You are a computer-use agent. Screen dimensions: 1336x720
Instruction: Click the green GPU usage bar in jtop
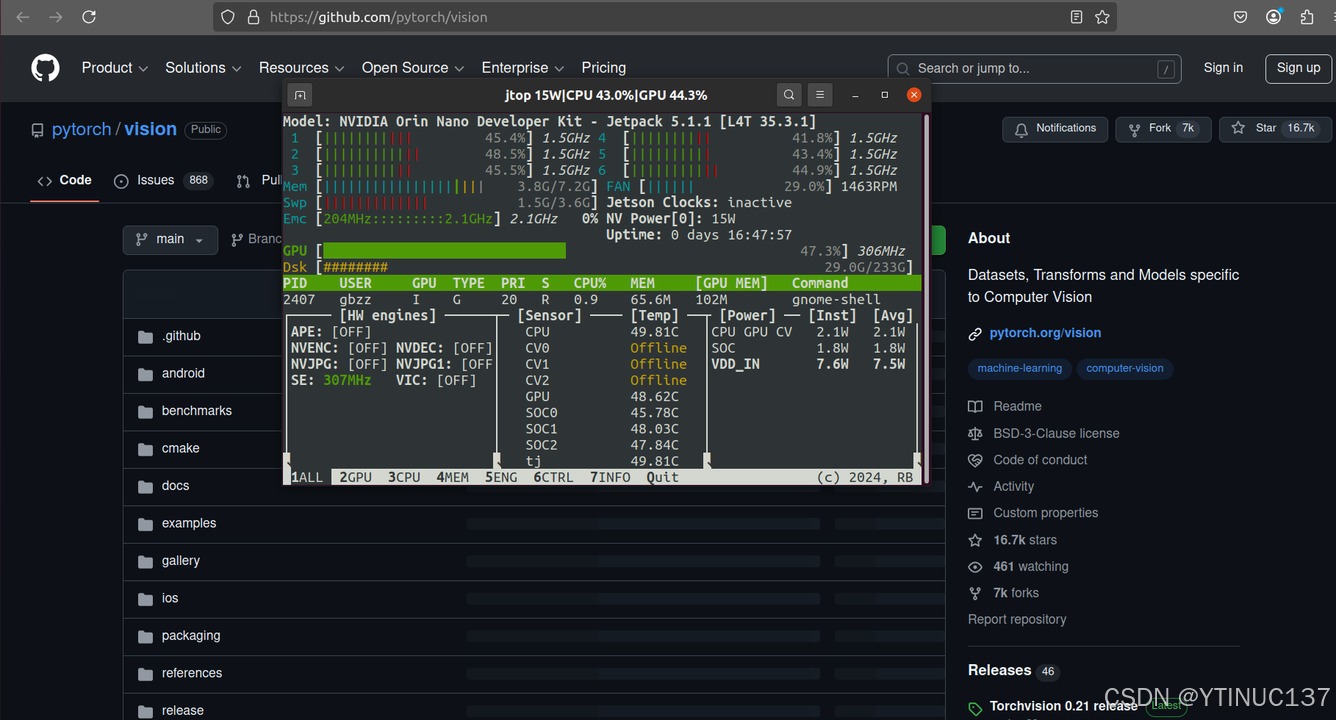444,251
